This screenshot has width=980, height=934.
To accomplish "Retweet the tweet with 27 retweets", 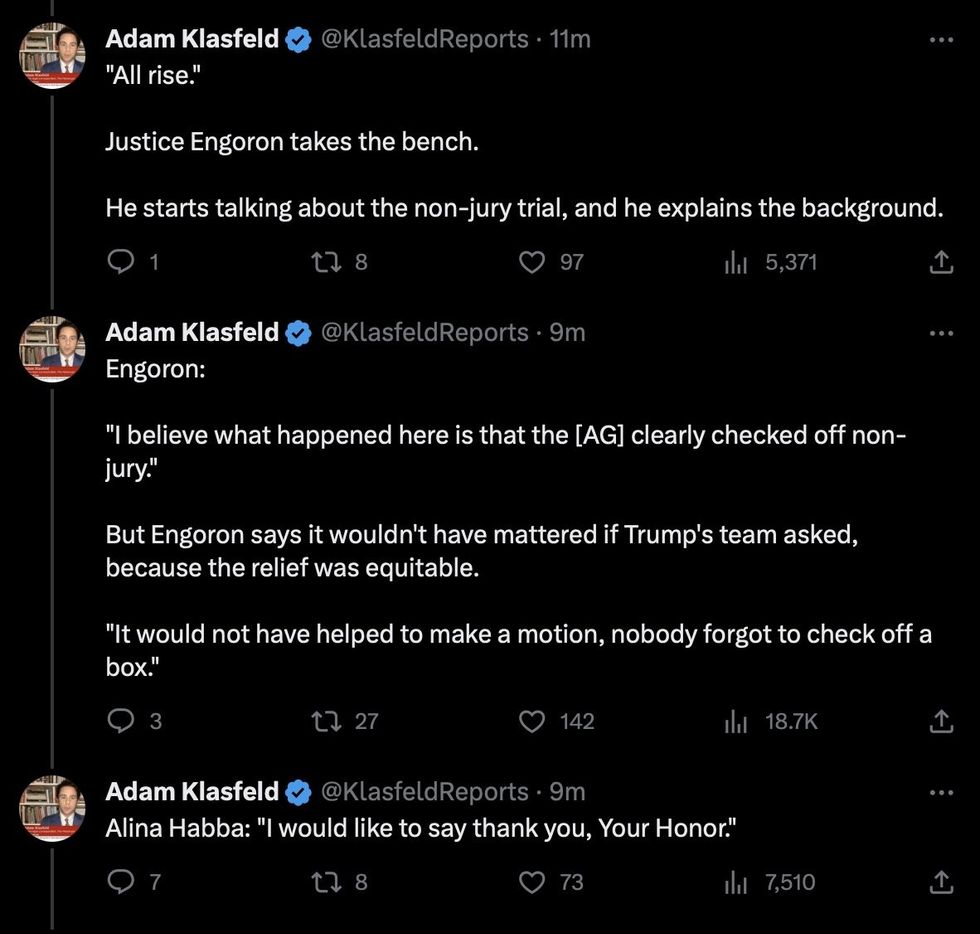I will click(x=324, y=720).
